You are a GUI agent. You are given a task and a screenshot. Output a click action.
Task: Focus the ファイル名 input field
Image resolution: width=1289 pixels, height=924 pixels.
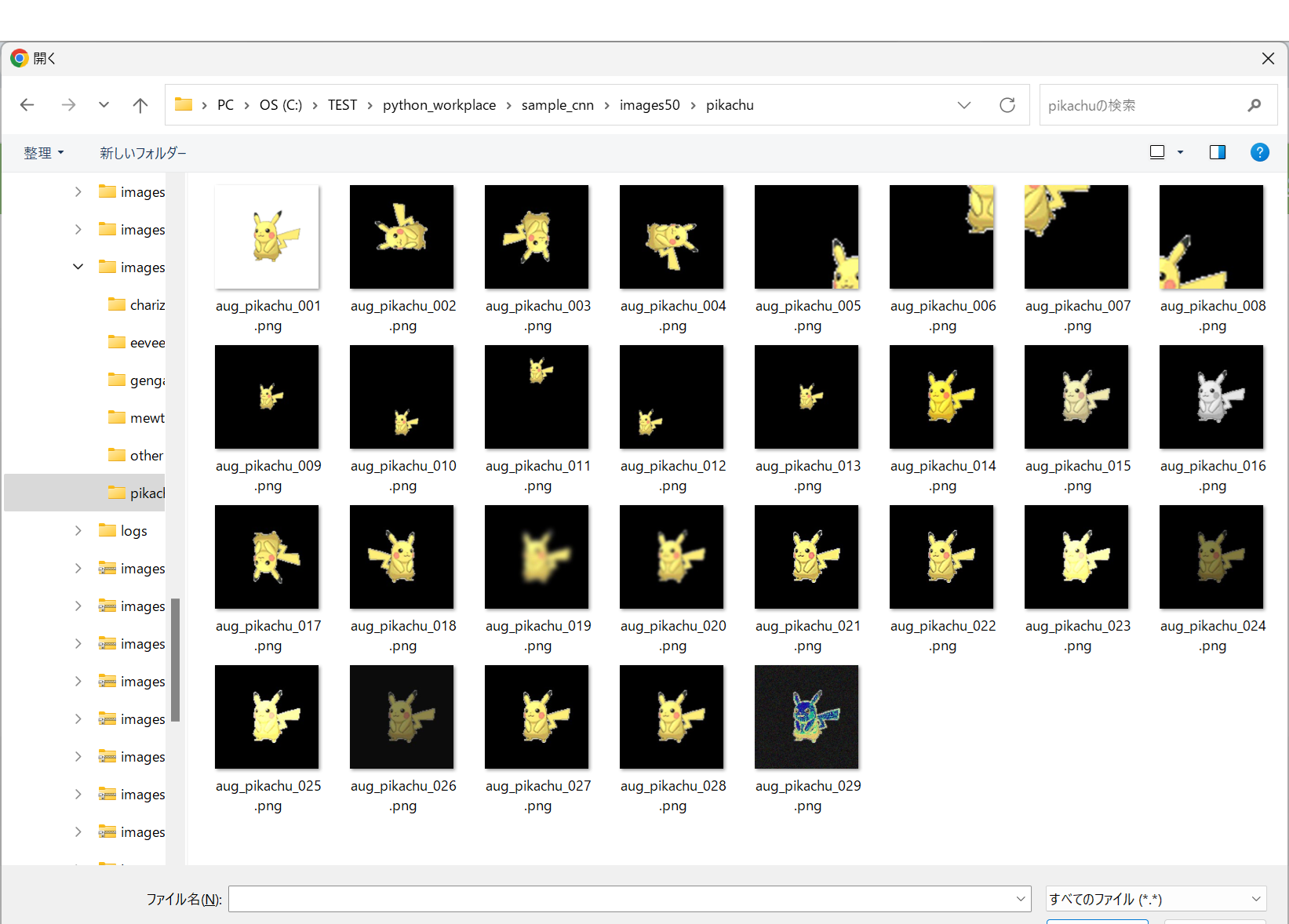629,899
